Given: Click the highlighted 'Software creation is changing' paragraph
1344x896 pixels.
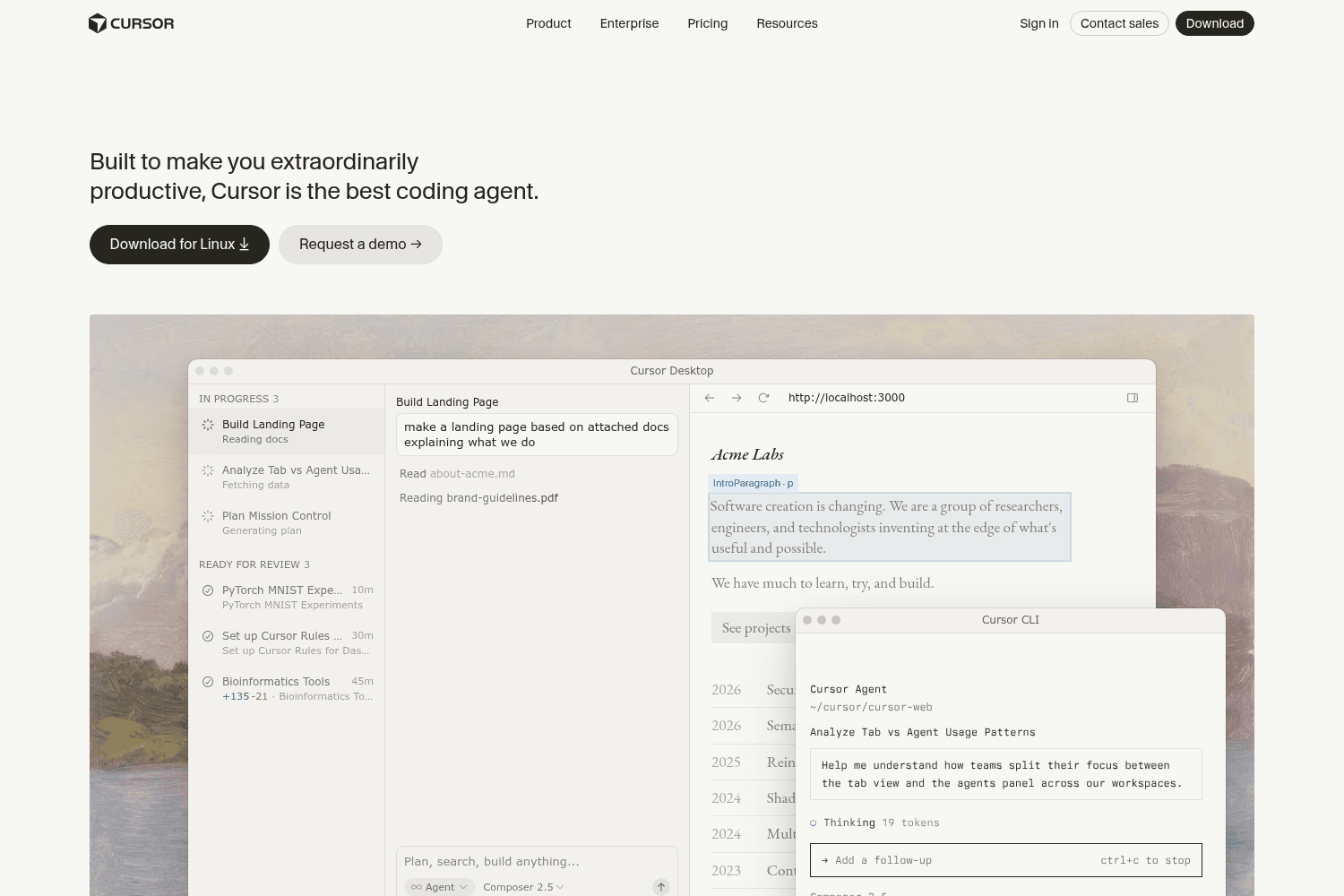Looking at the screenshot, I should tap(890, 527).
